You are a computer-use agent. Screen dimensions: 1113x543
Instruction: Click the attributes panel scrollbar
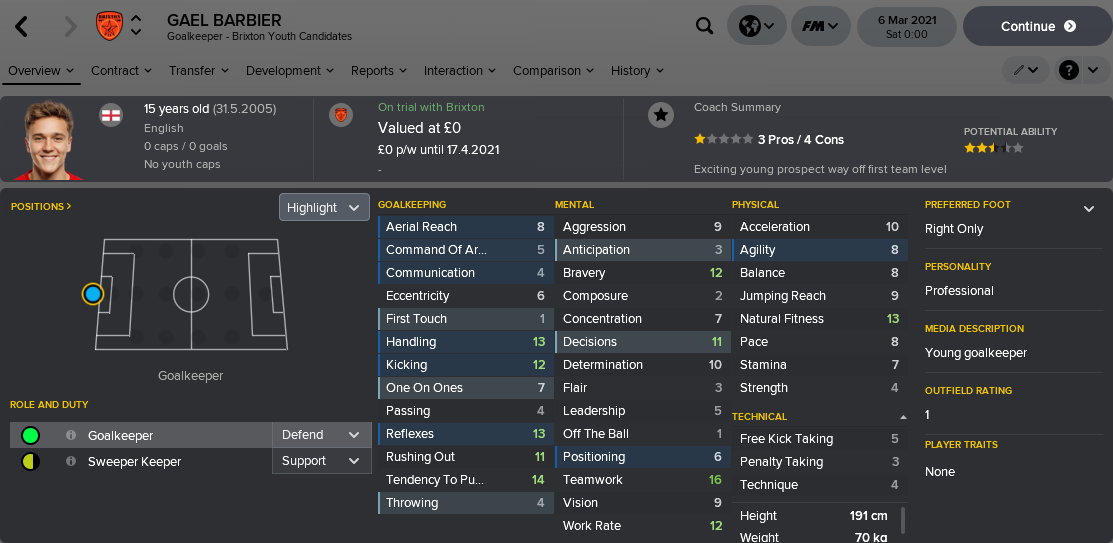pos(903,520)
